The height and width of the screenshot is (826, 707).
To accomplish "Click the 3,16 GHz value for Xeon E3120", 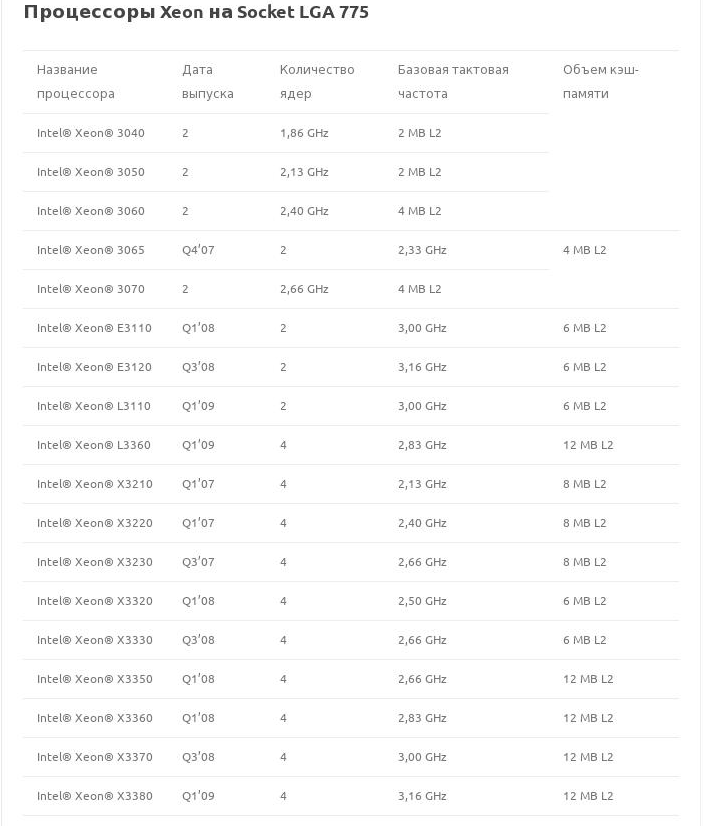I will (422, 367).
